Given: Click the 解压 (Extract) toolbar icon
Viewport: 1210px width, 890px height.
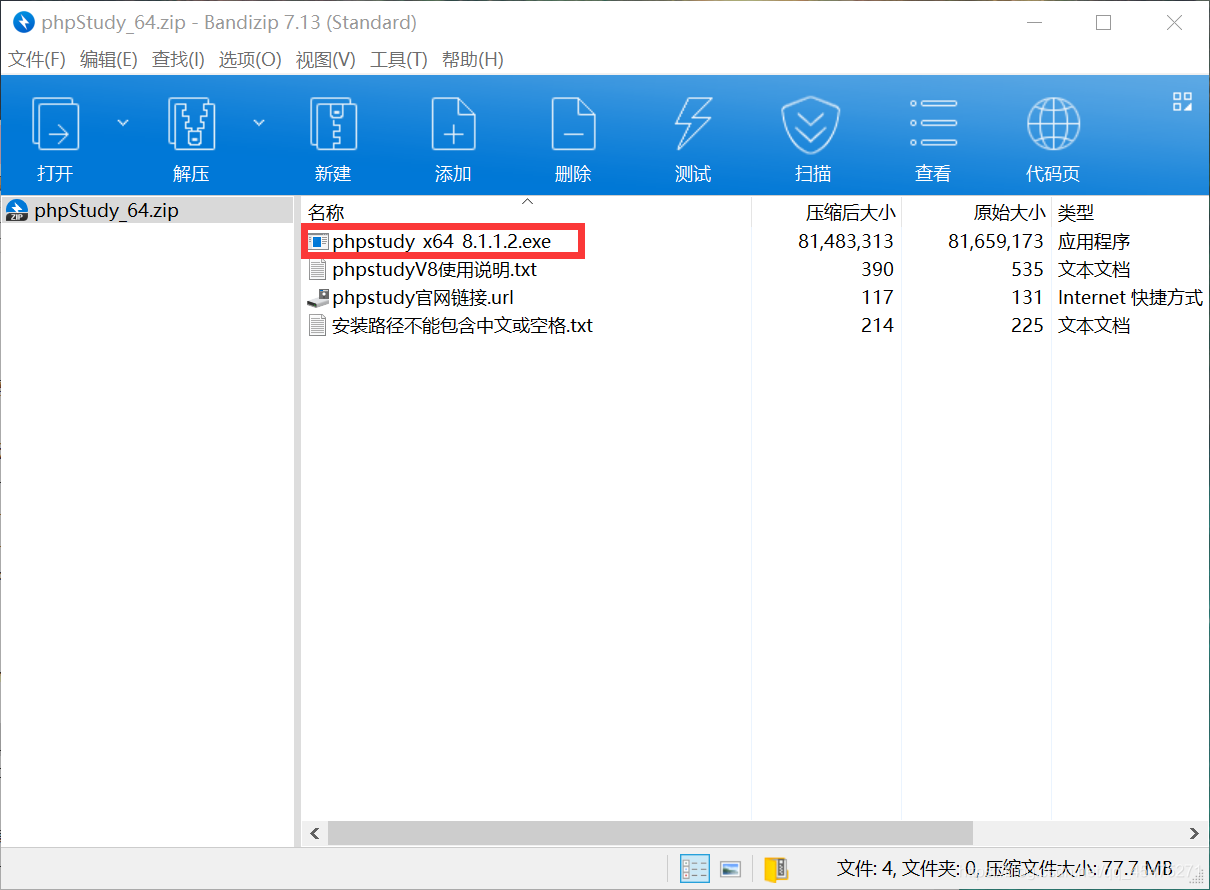Looking at the screenshot, I should pyautogui.click(x=191, y=123).
